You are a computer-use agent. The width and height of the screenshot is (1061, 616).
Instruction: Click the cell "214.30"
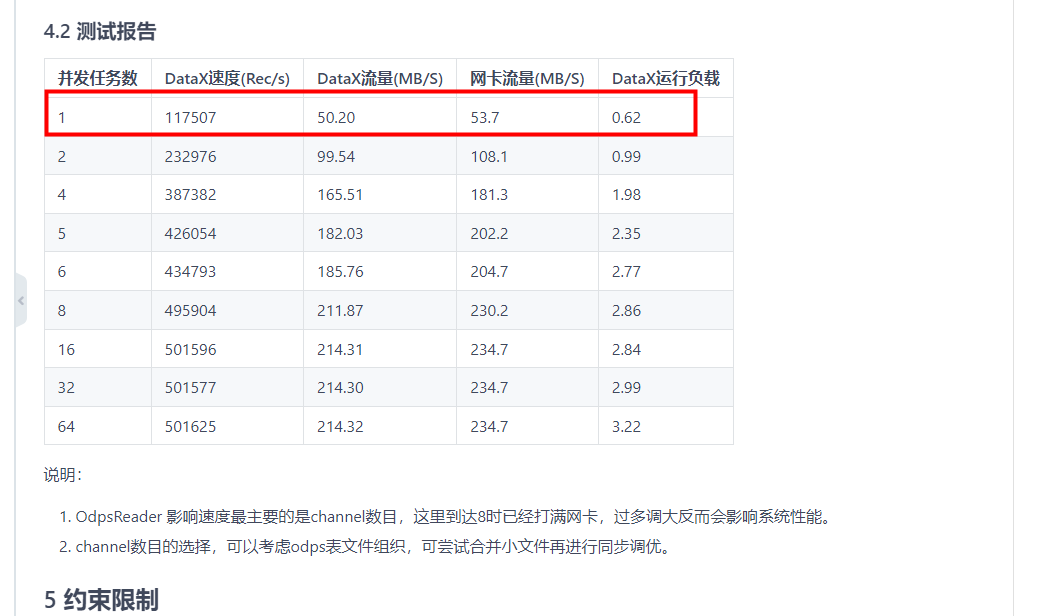[x=380, y=387]
